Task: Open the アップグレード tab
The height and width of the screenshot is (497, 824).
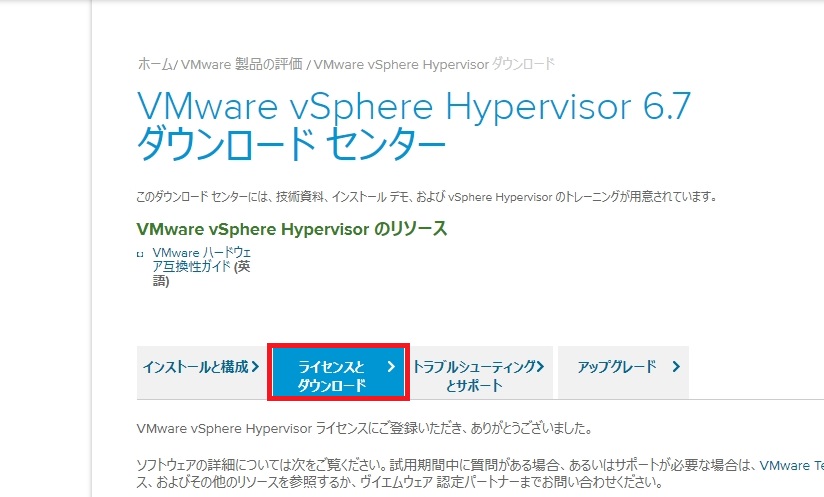Action: point(623,372)
